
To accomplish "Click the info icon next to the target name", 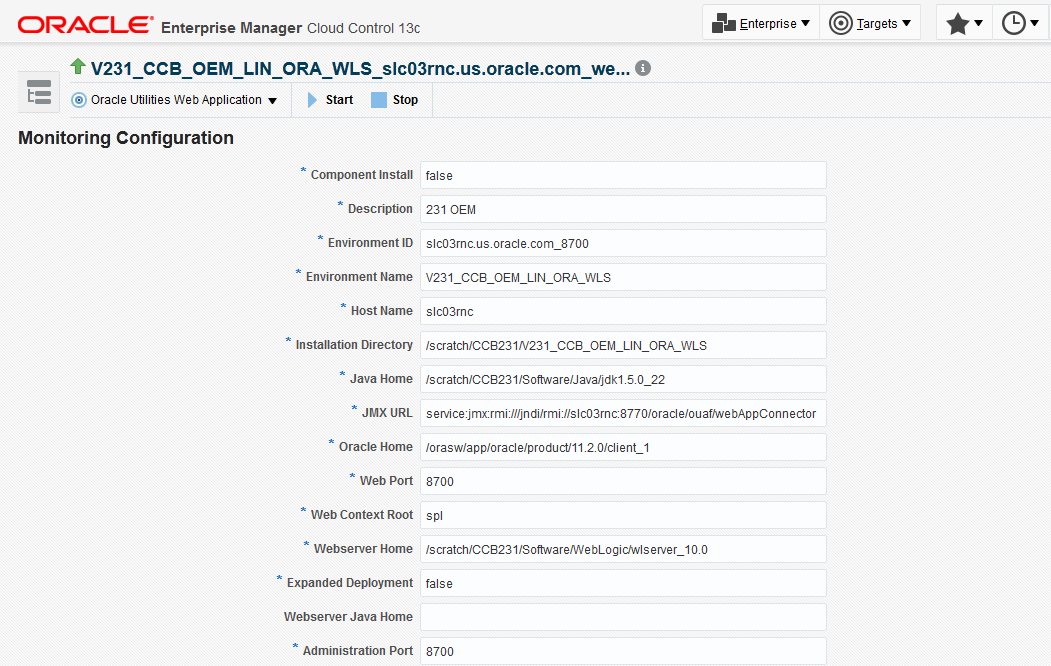I will click(x=643, y=69).
